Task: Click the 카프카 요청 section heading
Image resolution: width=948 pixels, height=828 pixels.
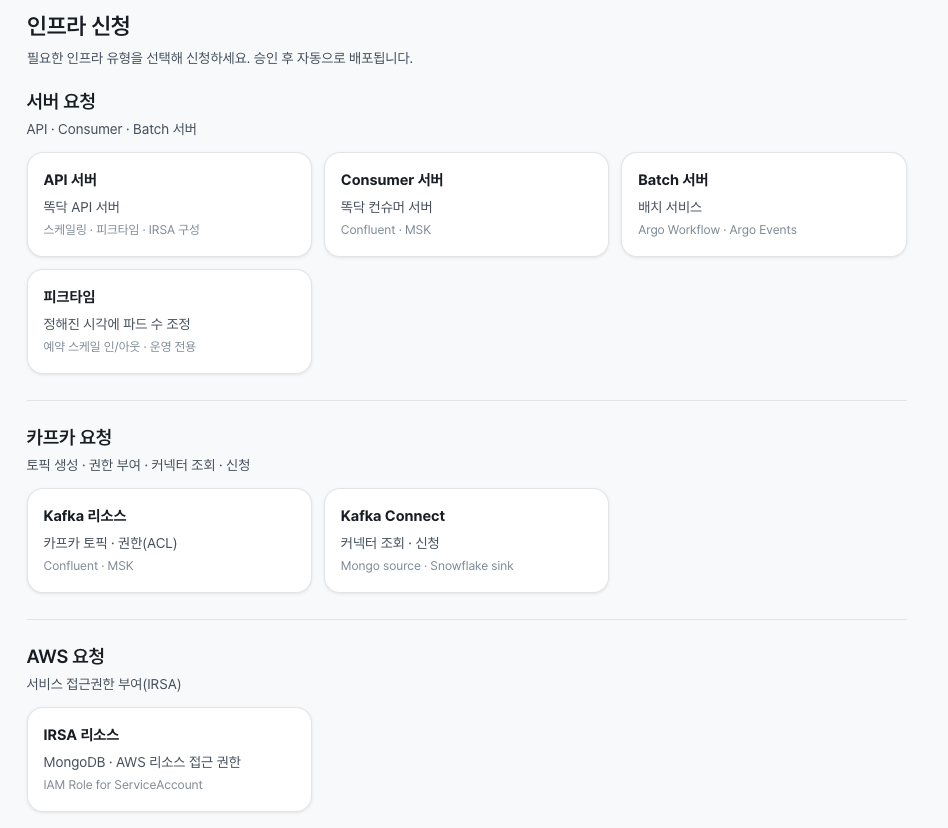Action: [69, 437]
